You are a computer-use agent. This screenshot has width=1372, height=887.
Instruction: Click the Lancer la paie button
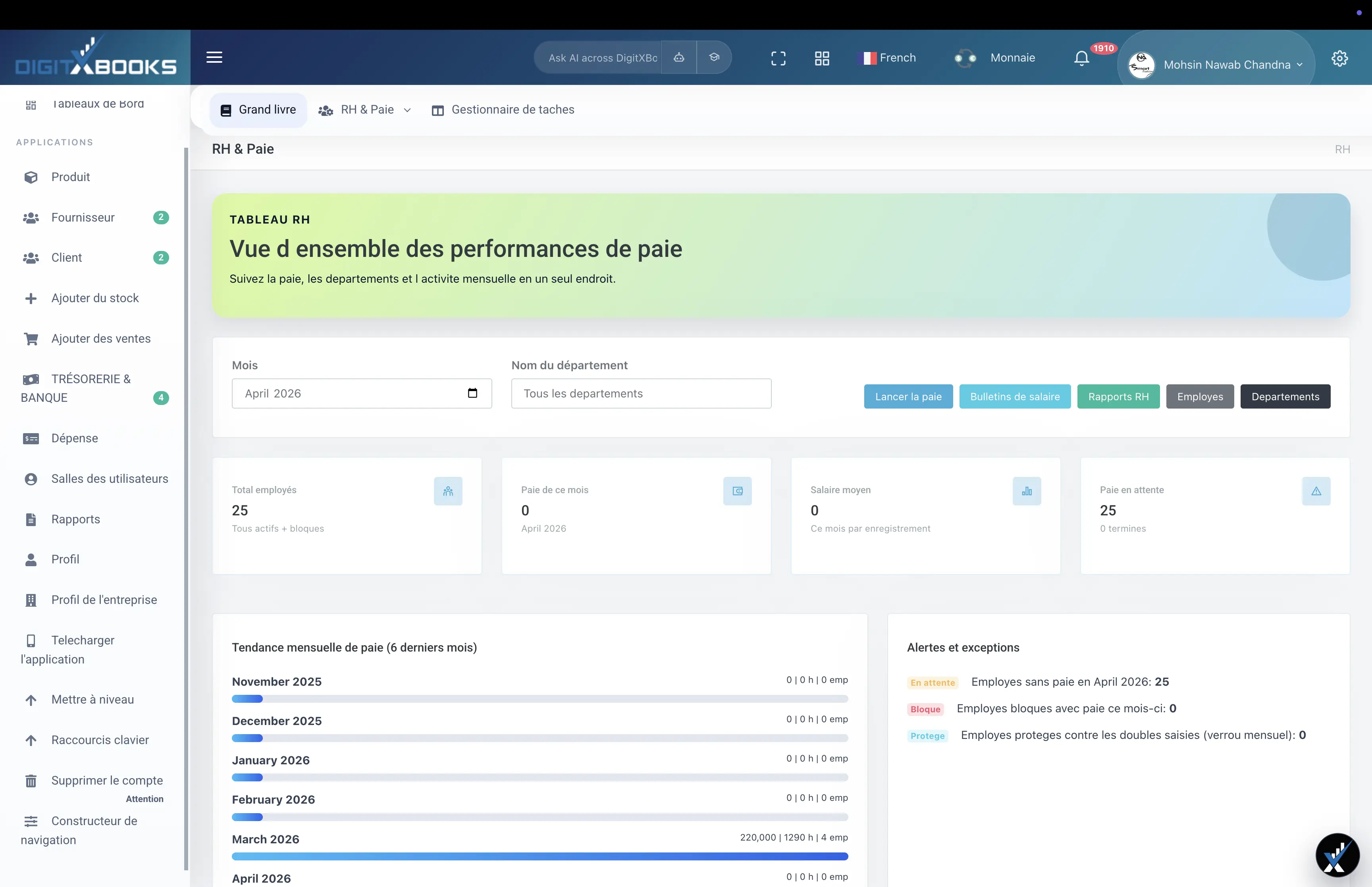click(x=908, y=396)
